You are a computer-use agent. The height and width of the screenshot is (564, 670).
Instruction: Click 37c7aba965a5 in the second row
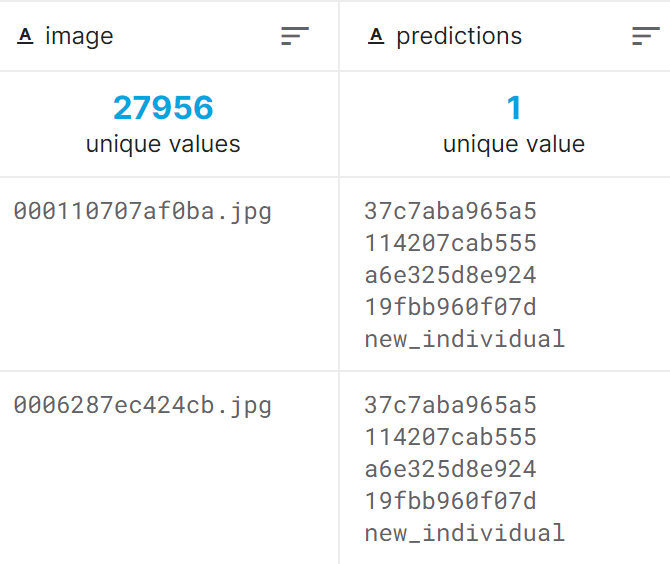pos(450,405)
